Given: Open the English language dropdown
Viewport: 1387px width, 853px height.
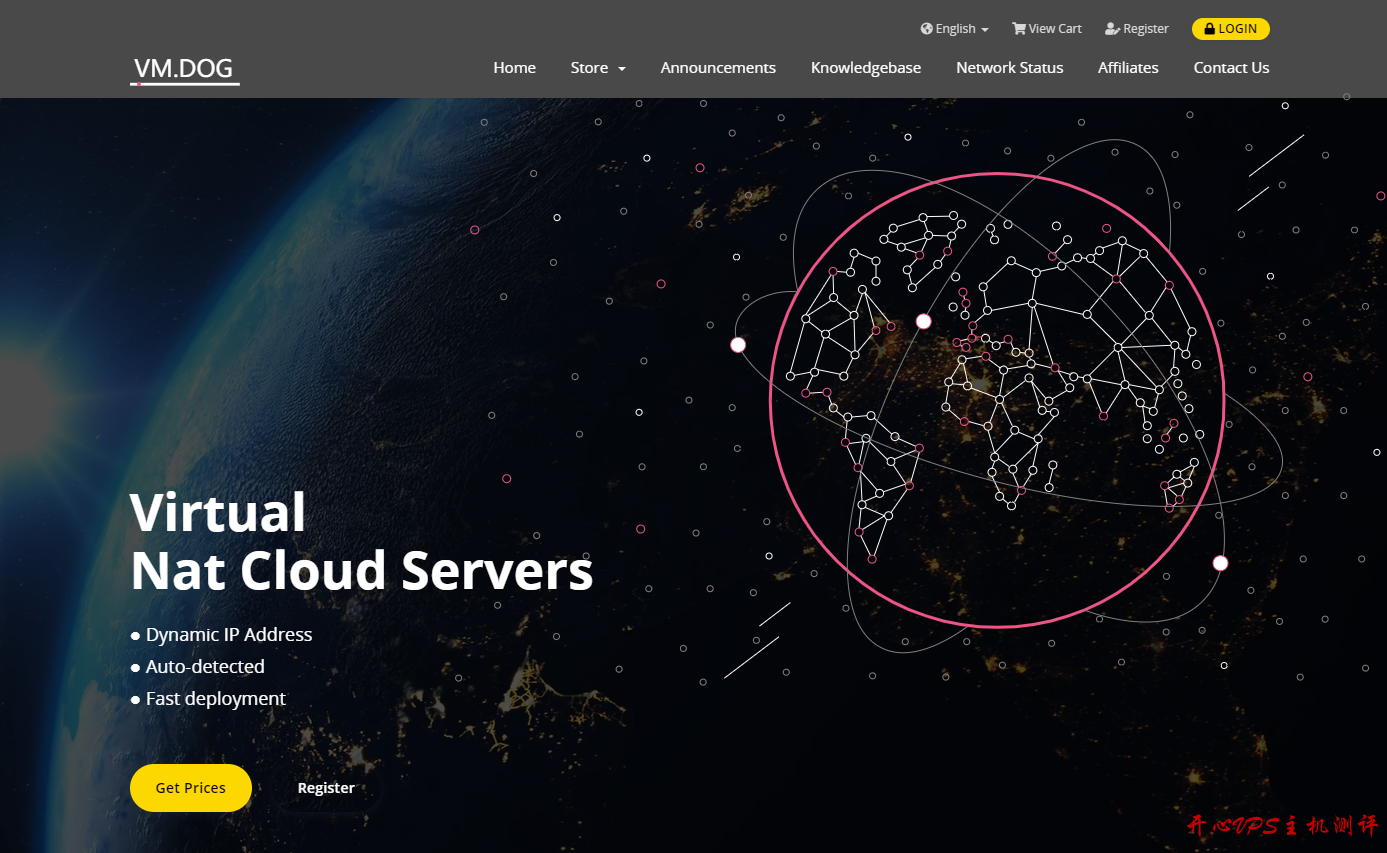Looking at the screenshot, I should (954, 29).
